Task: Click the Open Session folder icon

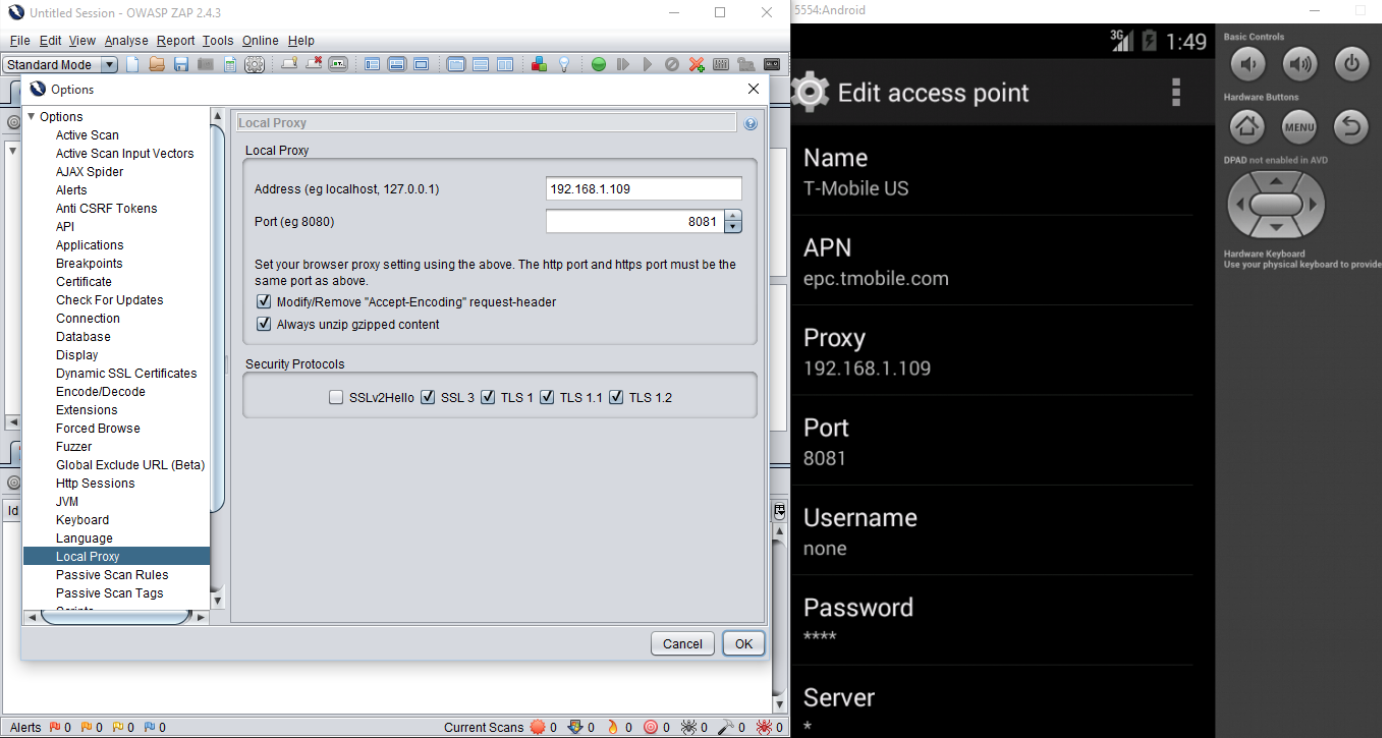Action: point(157,64)
